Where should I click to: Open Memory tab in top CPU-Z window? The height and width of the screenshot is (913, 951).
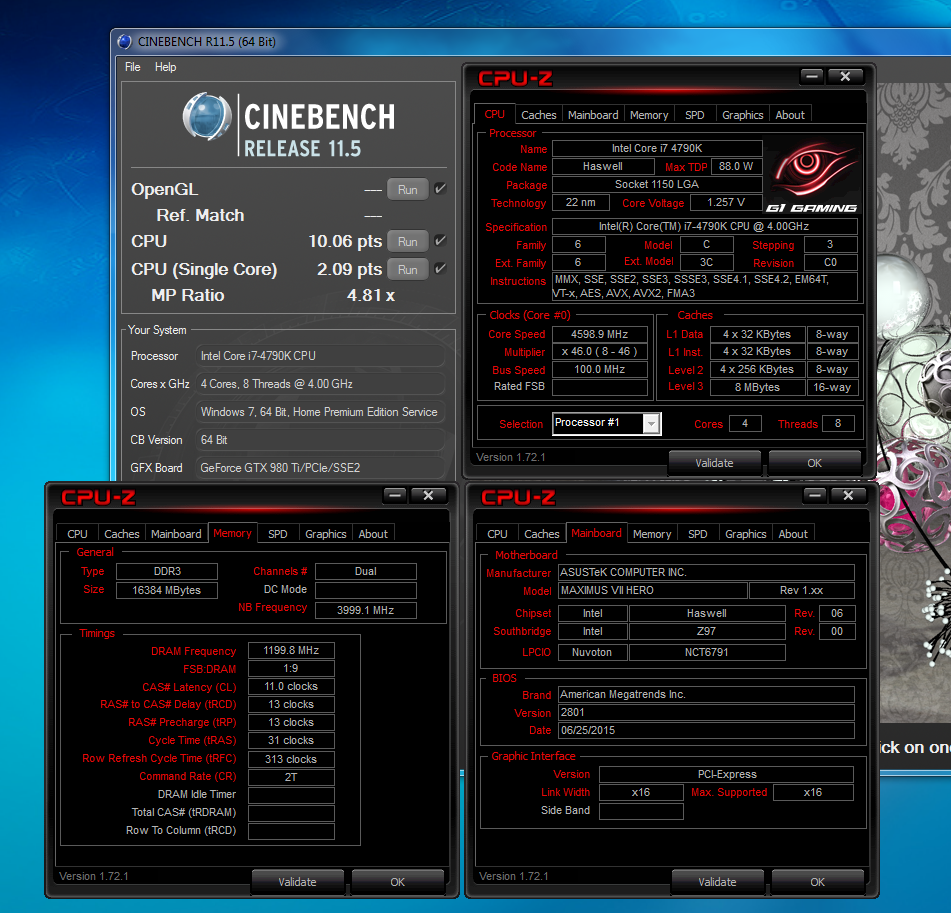tap(649, 115)
